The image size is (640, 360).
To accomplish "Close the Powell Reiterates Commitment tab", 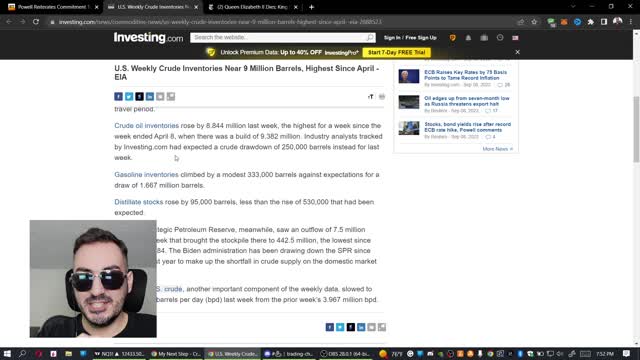I will tap(97, 7).
